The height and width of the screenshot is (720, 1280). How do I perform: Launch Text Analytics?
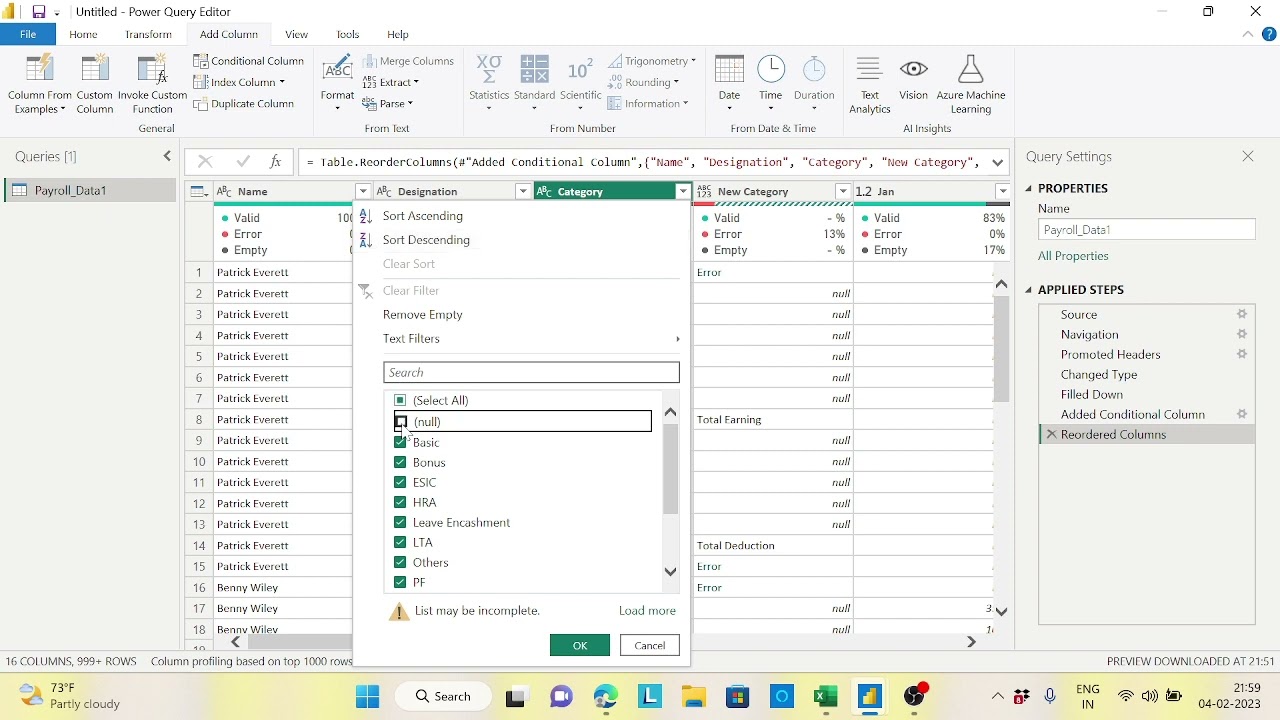[x=870, y=84]
